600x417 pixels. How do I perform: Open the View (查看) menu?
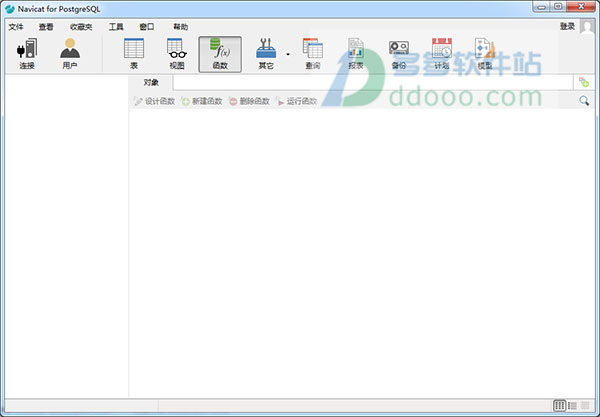pos(46,27)
